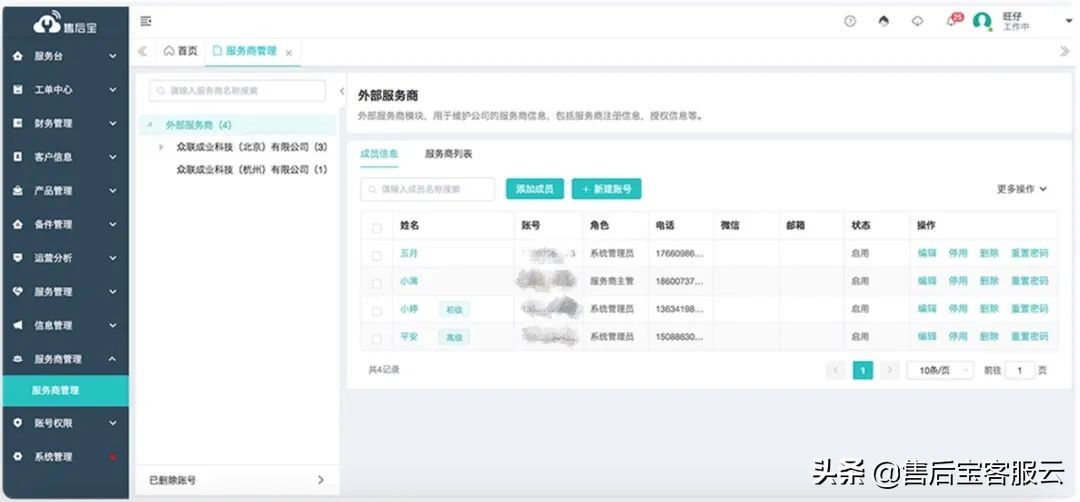Expand the 客户信息 menu chevron

click(x=113, y=157)
